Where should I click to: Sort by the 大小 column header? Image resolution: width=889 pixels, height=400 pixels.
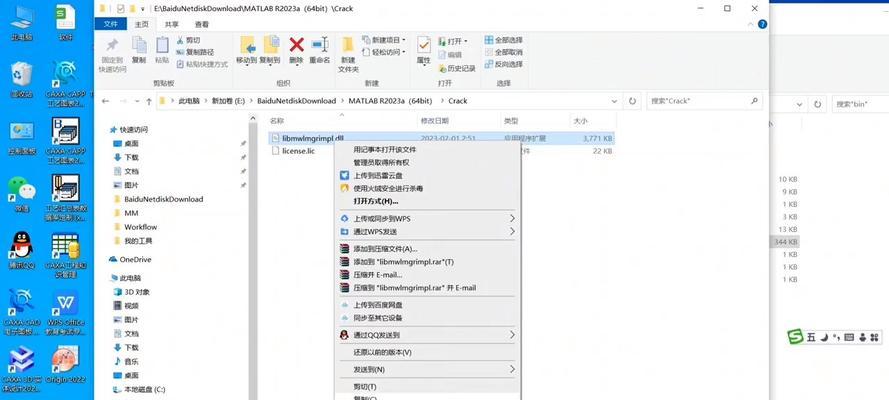[579, 121]
